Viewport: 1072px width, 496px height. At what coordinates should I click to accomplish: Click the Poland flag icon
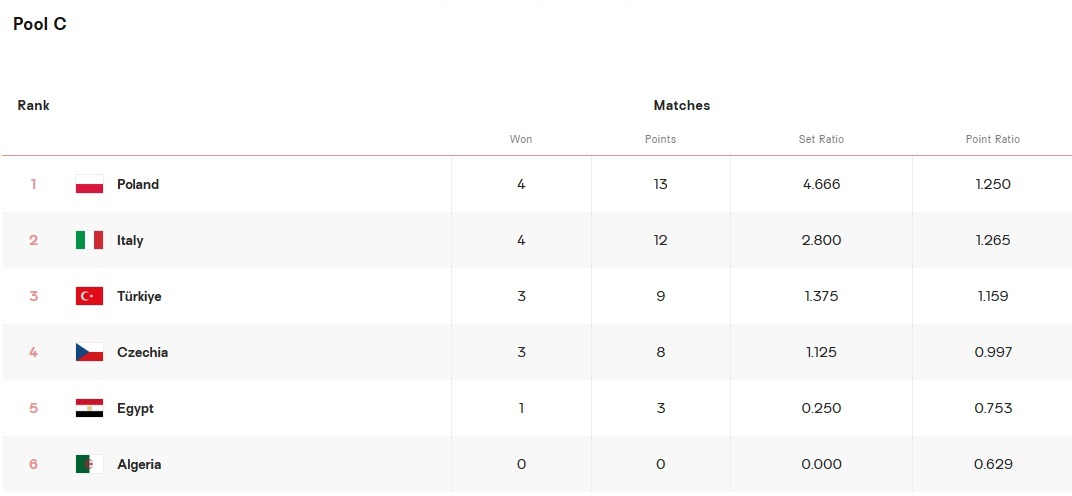point(90,184)
